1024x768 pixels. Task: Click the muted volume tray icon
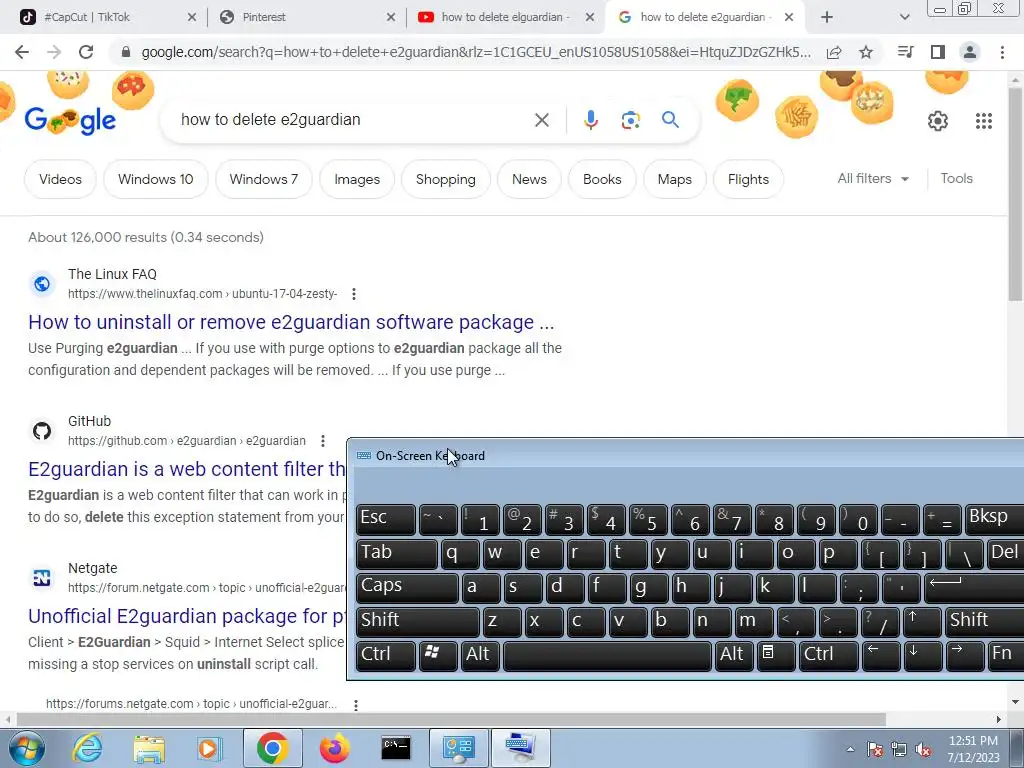tap(924, 750)
